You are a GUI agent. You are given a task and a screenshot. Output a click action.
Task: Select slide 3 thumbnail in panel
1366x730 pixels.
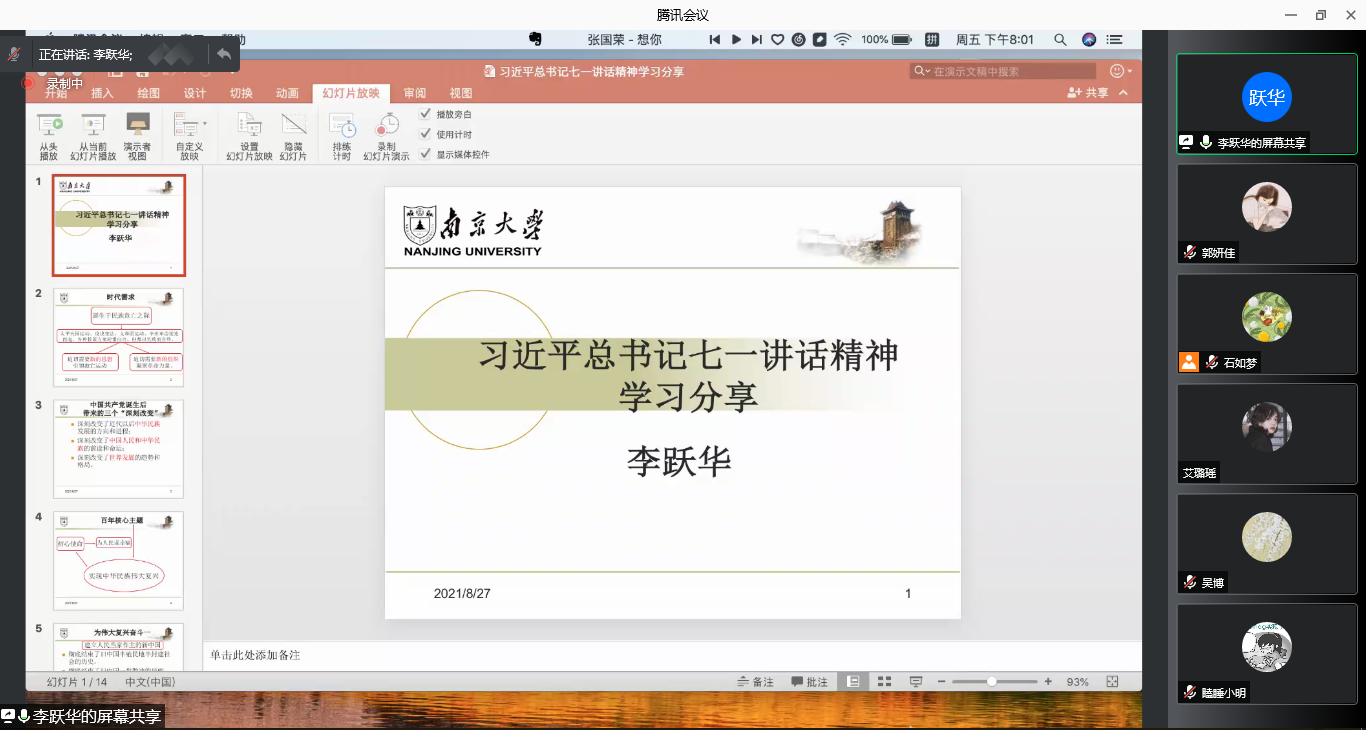tap(118, 449)
